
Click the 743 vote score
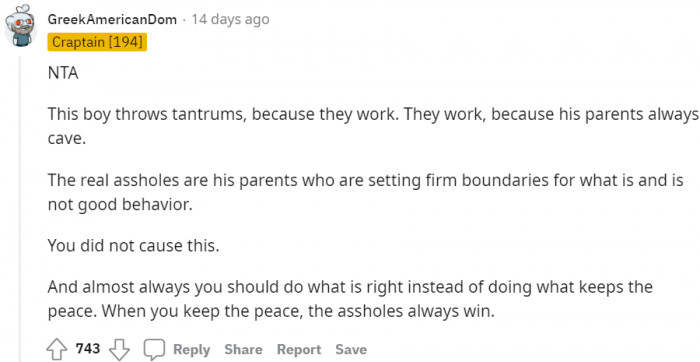(x=88, y=348)
